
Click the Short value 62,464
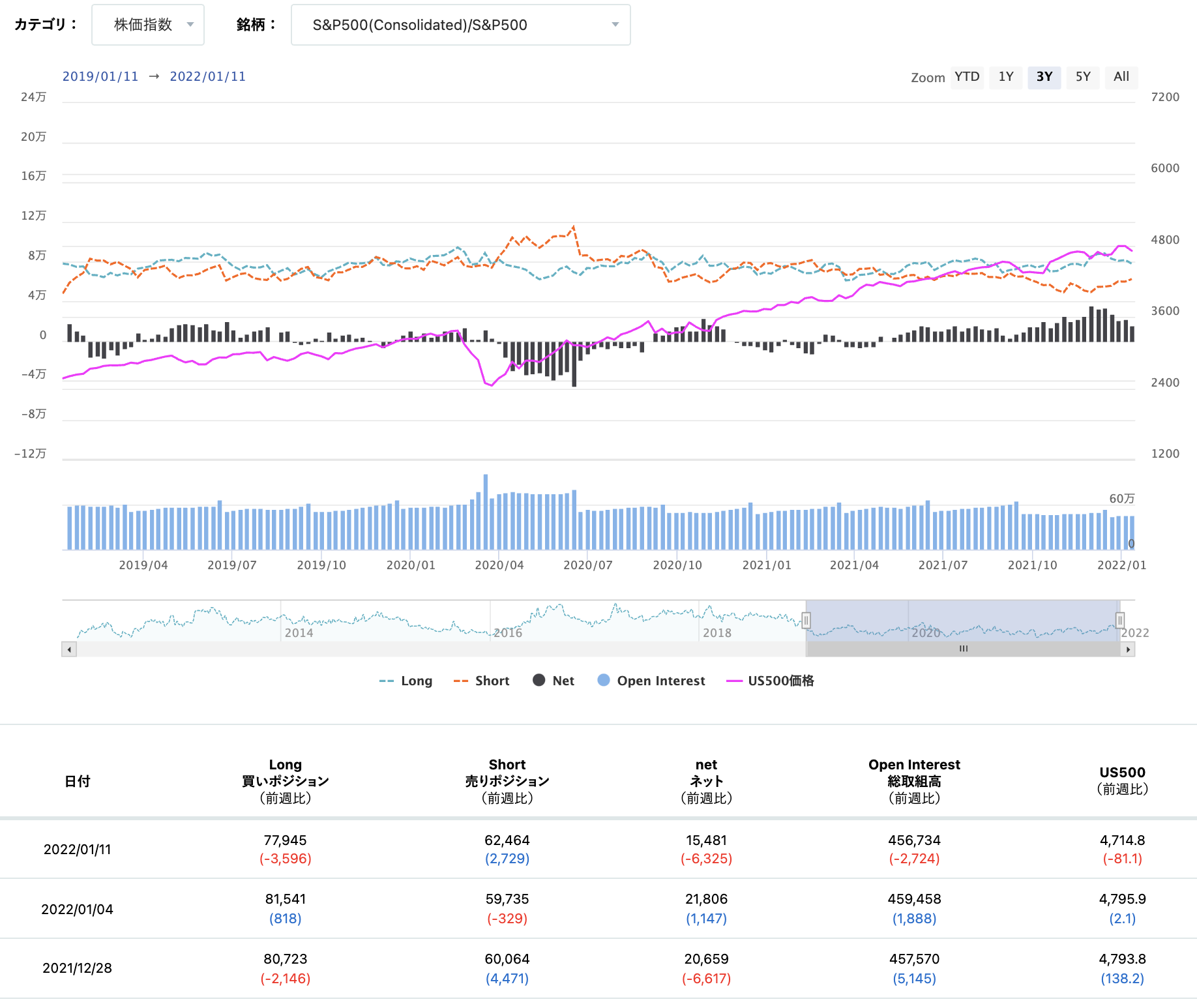pyautogui.click(x=507, y=840)
